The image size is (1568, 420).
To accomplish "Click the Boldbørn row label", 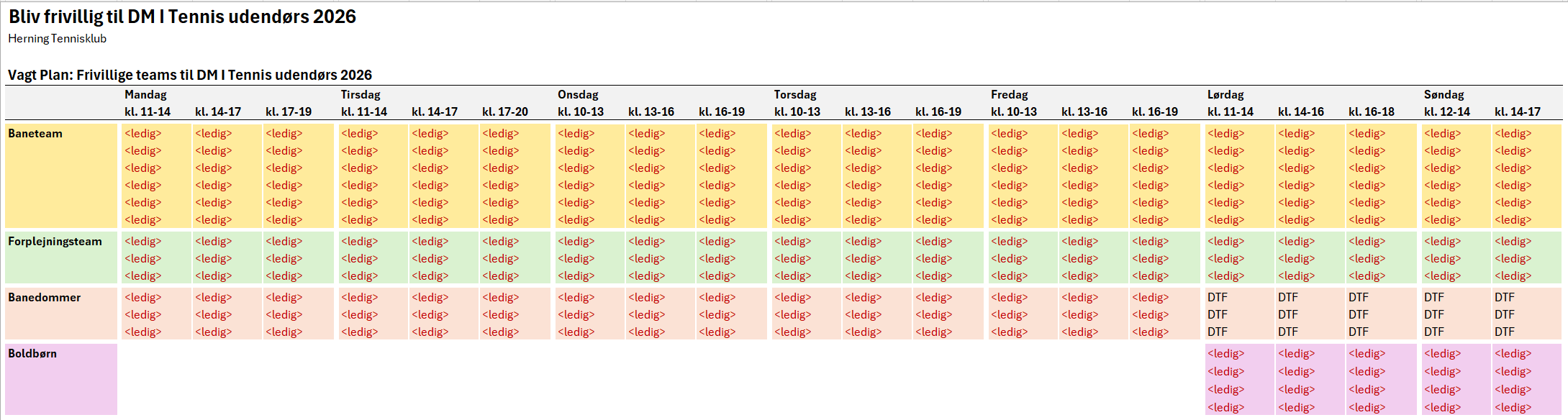I will (32, 354).
